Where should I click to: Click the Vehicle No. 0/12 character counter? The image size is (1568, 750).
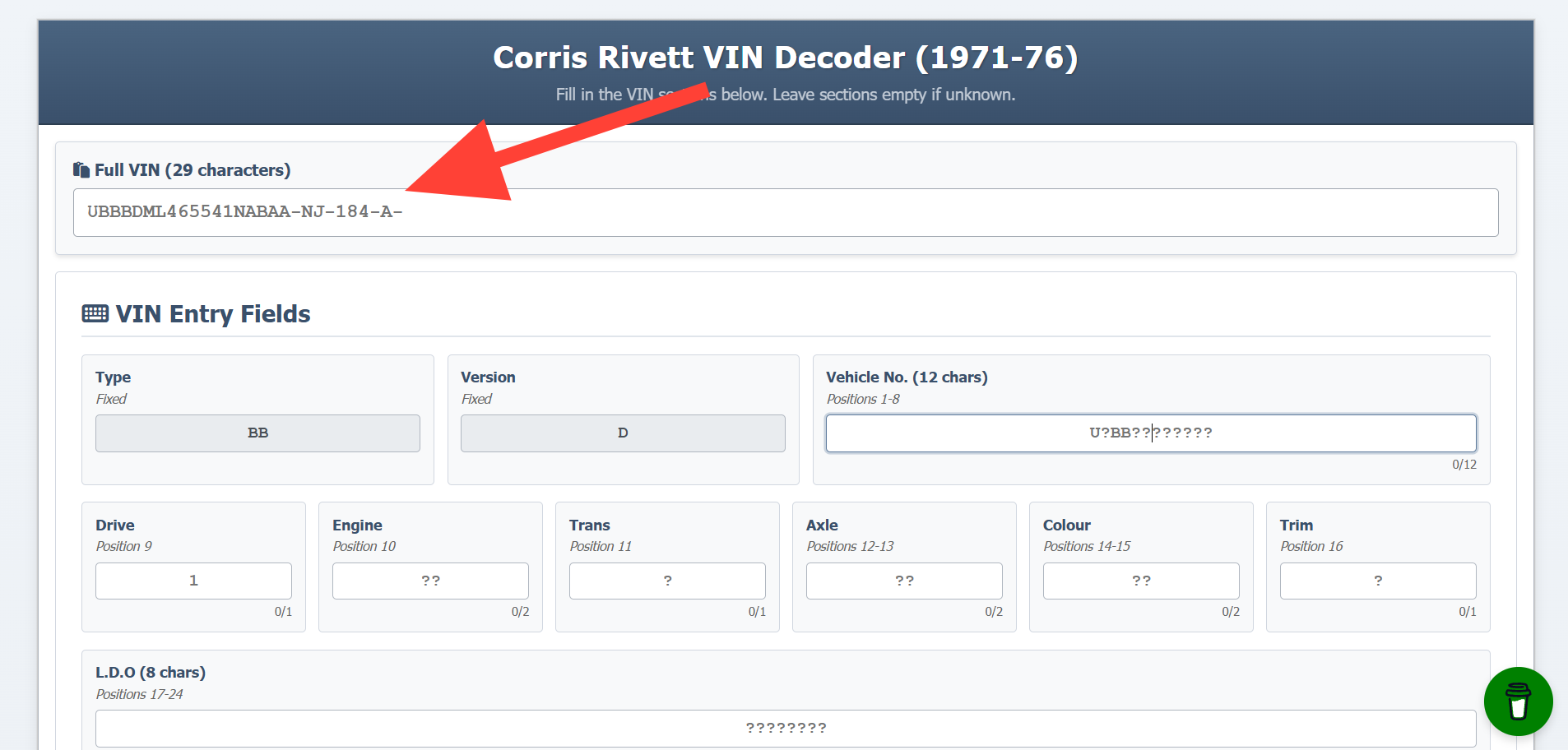[x=1464, y=465]
